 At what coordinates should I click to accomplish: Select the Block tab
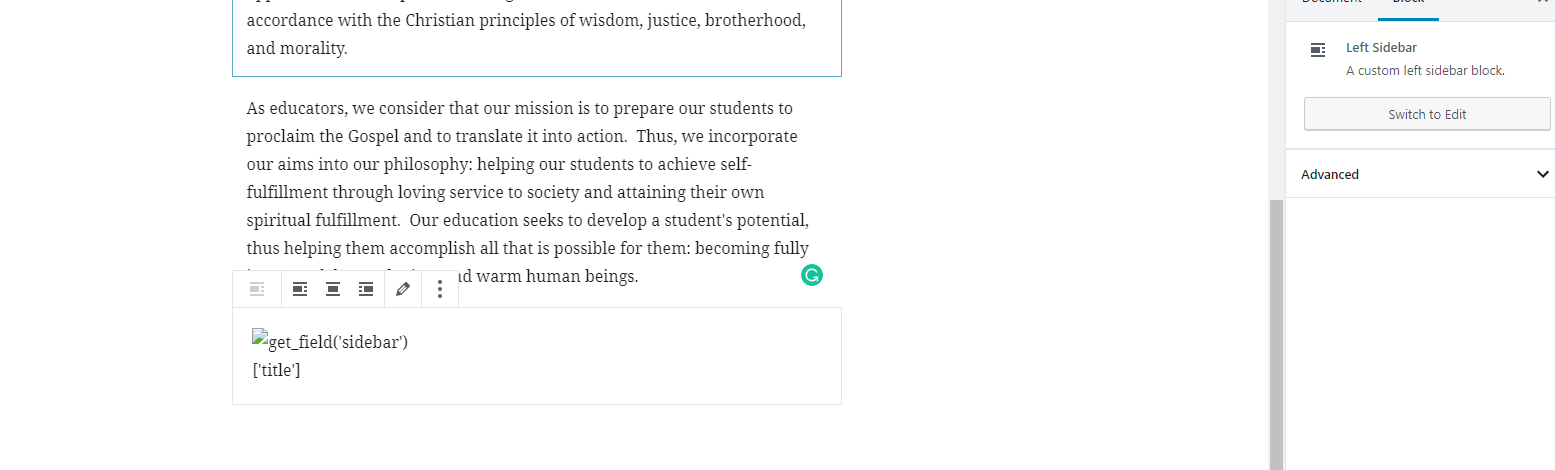point(1408,4)
